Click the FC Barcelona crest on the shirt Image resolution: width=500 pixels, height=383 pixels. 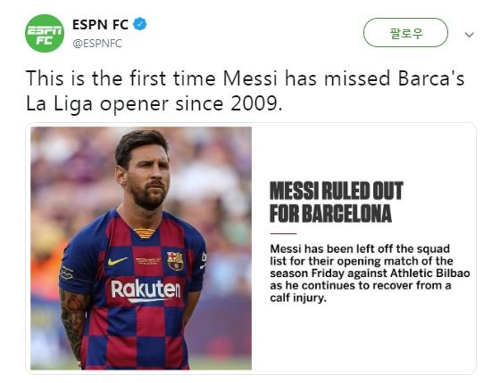[175, 261]
